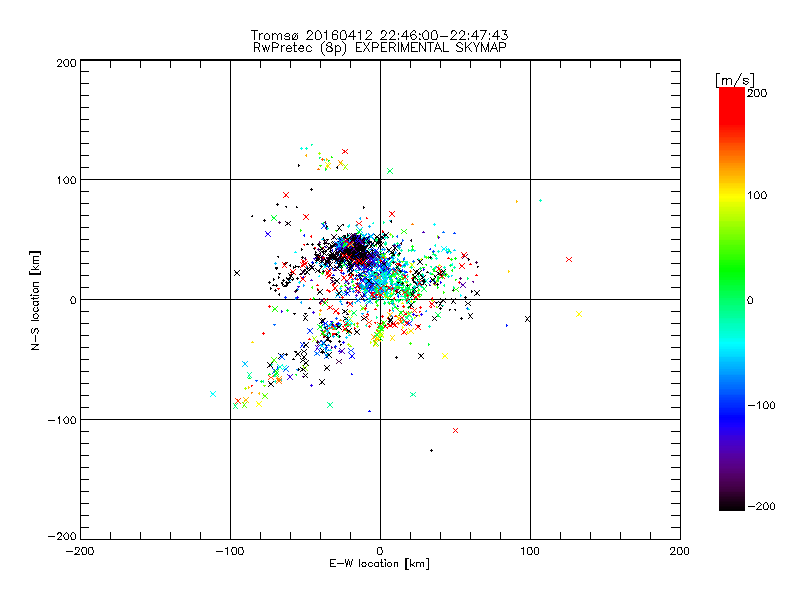Image resolution: width=800 pixels, height=600 pixels.
Task: Click the x-axis tick label '0'
Action: 380,552
